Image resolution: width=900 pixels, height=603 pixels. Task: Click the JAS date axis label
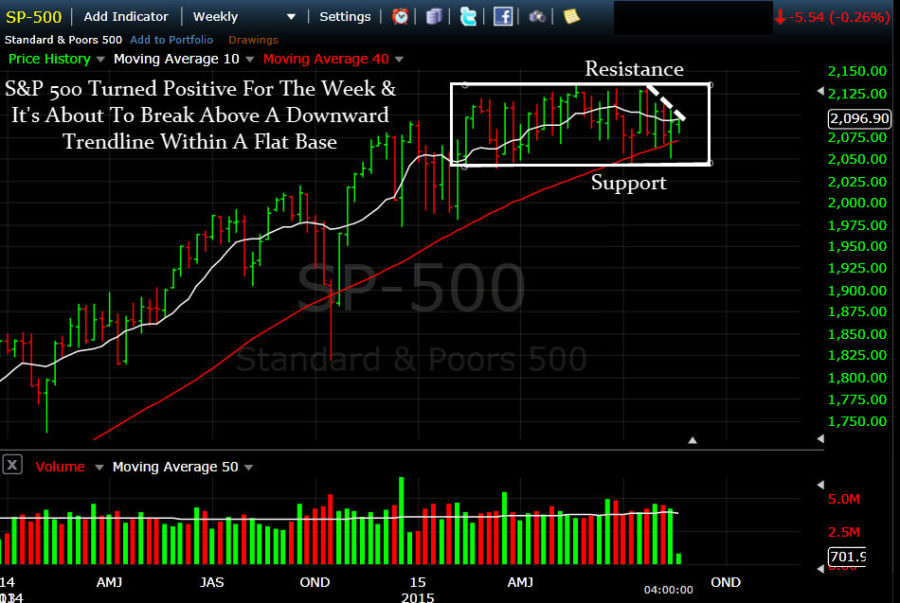[x=212, y=582]
